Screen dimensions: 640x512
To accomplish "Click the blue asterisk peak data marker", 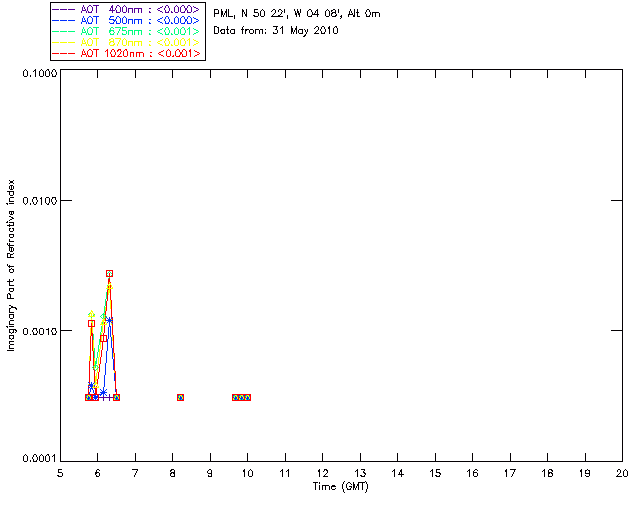I will [x=109, y=321].
